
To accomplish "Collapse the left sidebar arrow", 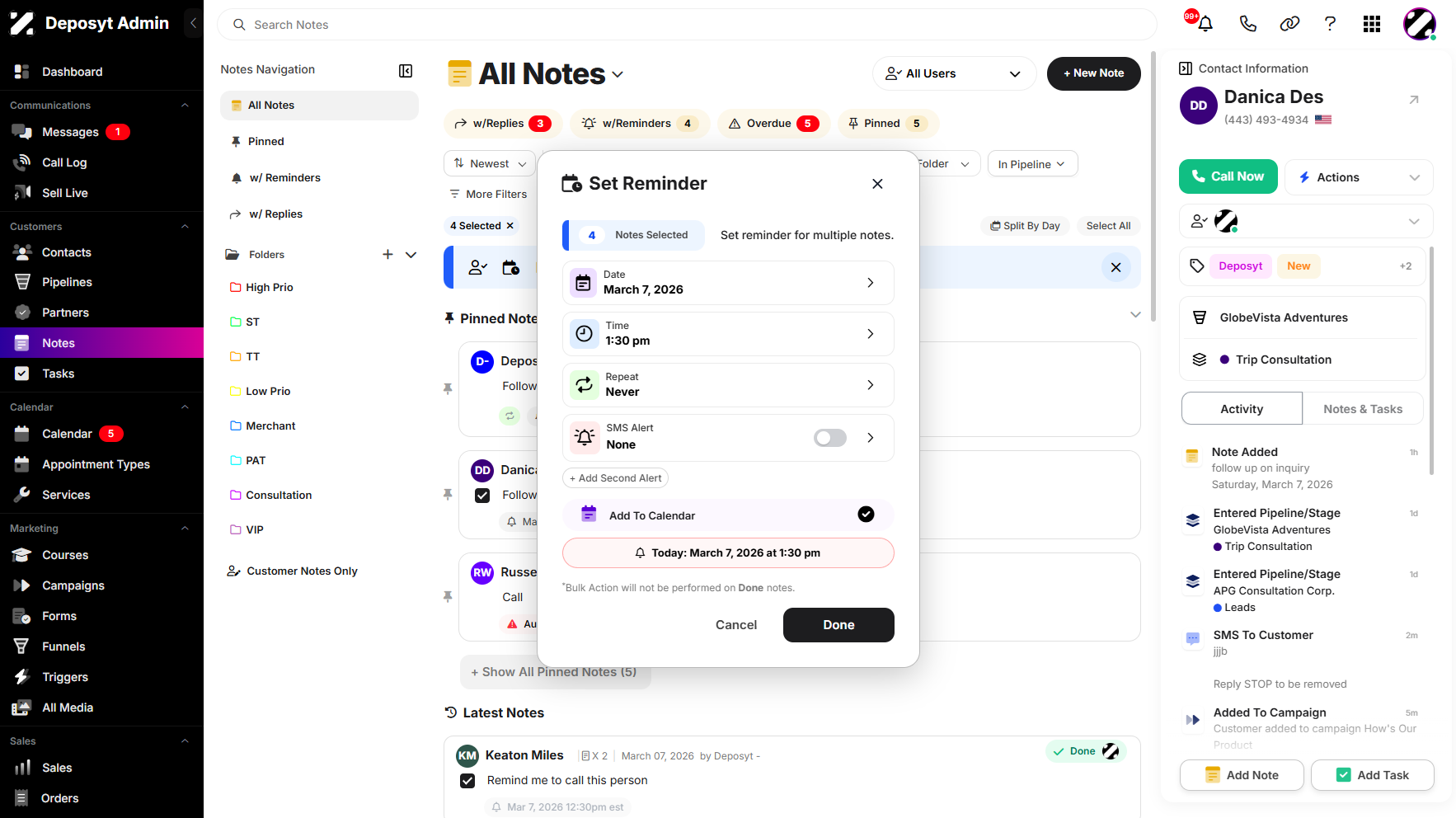I will coord(193,23).
